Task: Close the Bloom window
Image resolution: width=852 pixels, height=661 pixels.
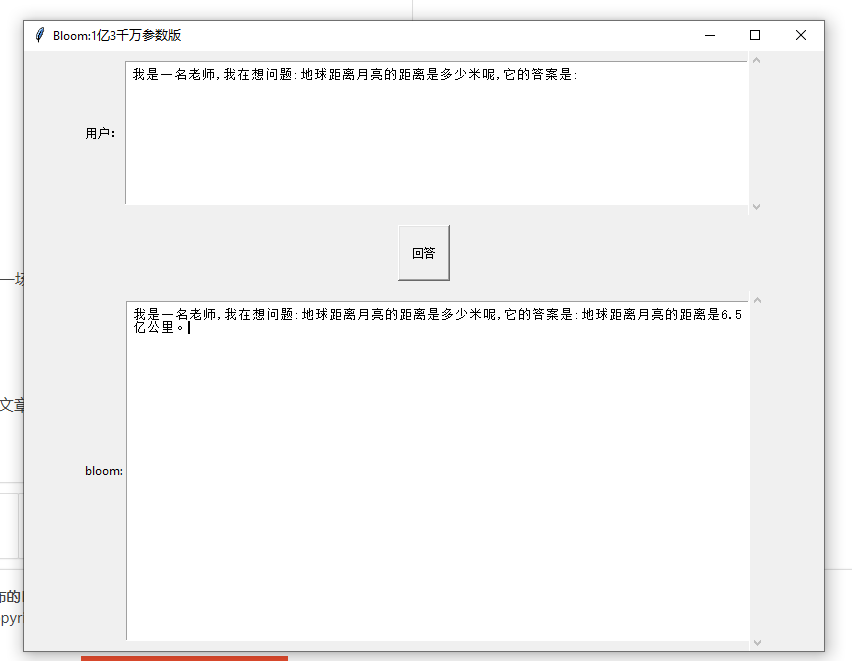Action: (x=800, y=35)
